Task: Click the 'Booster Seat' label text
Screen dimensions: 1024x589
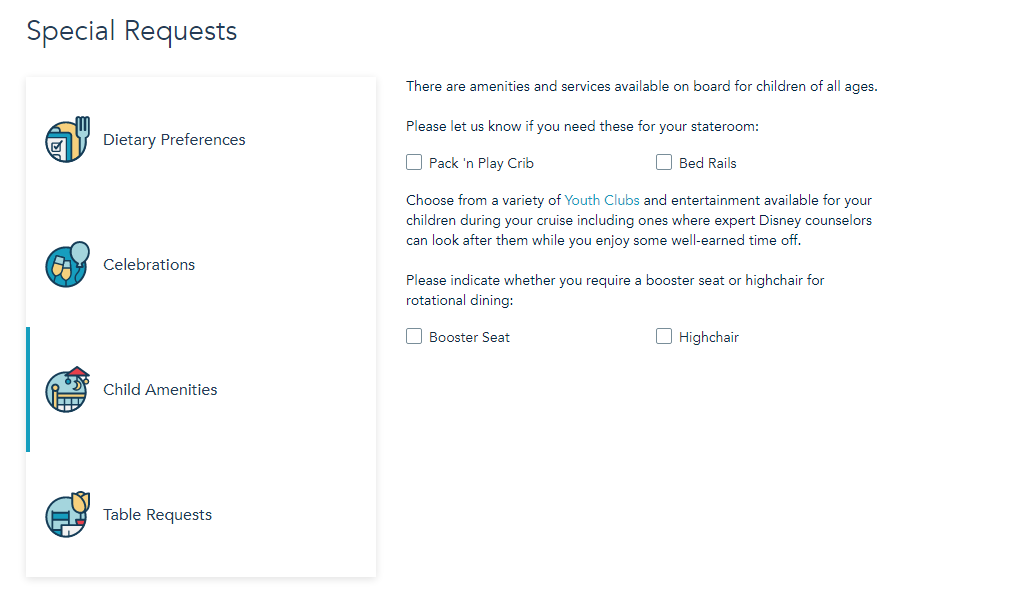Action: tap(469, 338)
